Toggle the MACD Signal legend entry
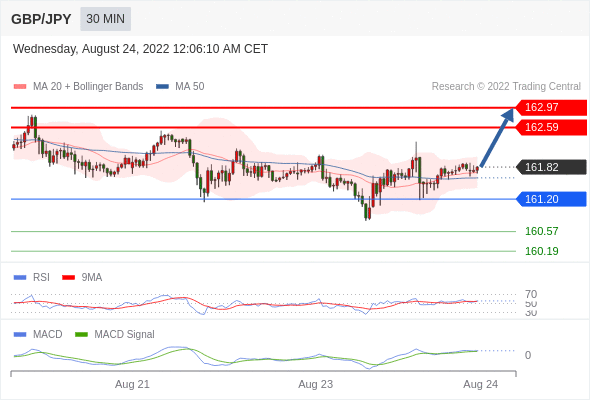The width and height of the screenshot is (590, 400). point(115,334)
